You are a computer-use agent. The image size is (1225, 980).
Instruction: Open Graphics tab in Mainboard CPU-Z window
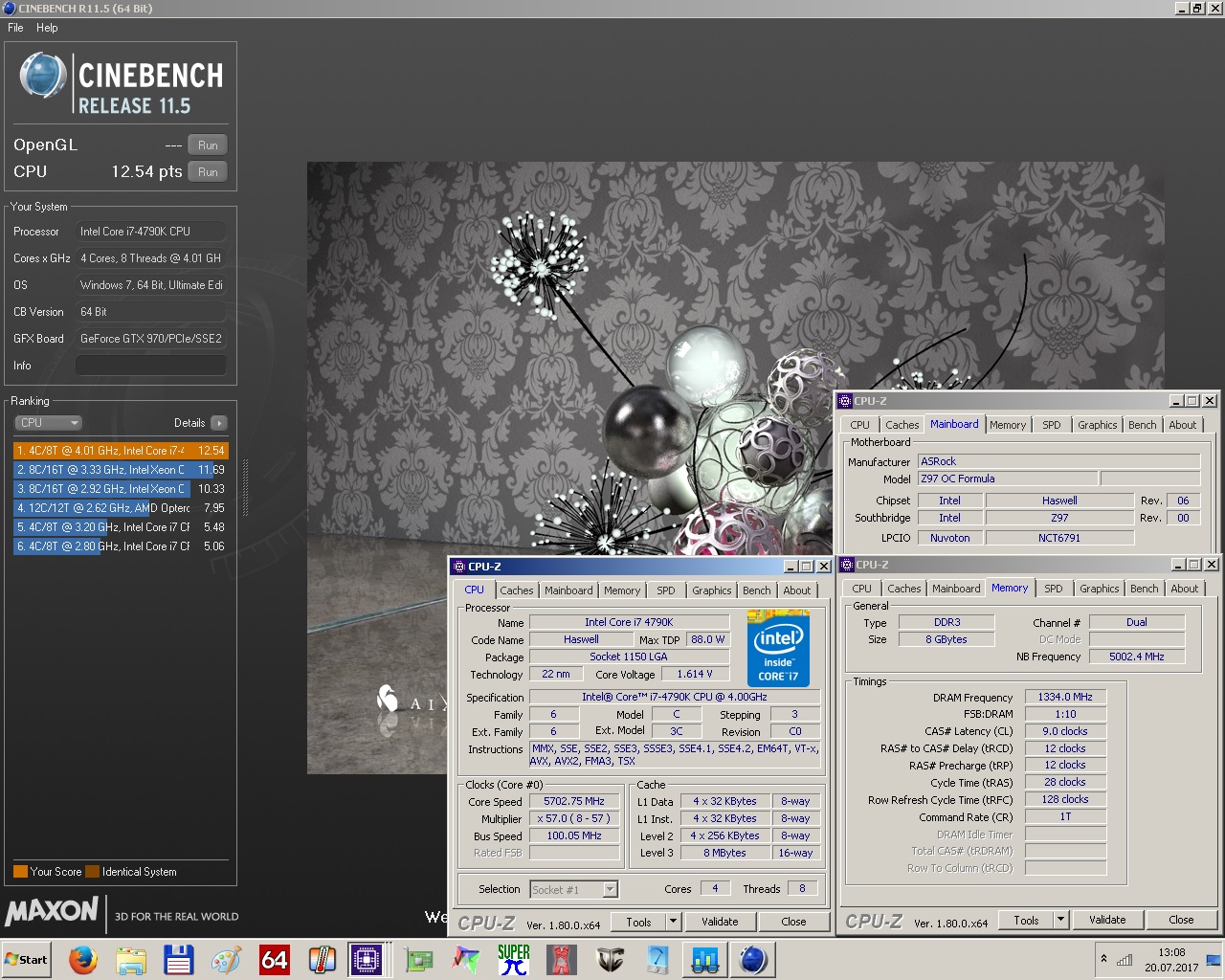(1098, 425)
